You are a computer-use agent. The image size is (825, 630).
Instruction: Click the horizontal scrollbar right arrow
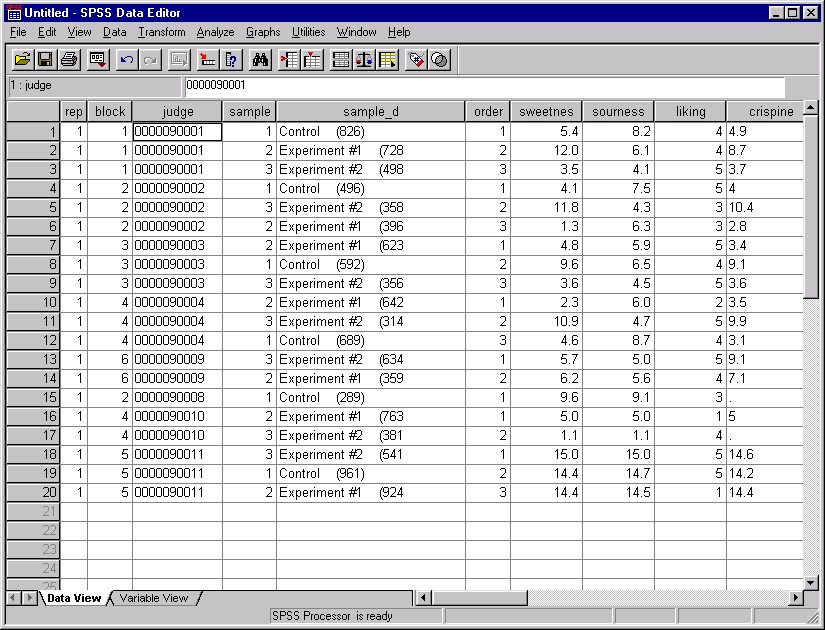(x=796, y=598)
